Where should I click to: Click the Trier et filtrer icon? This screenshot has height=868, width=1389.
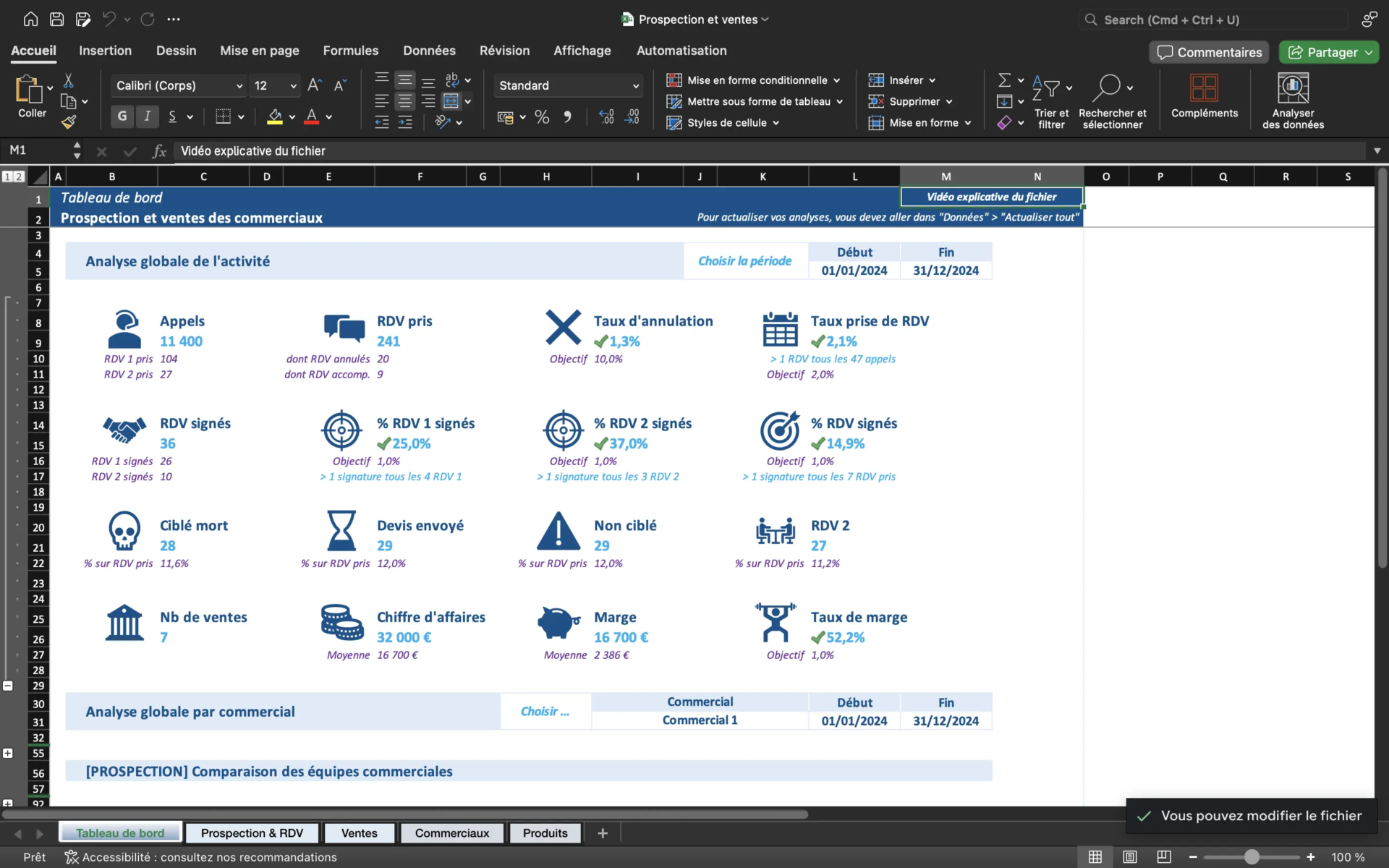tap(1045, 88)
